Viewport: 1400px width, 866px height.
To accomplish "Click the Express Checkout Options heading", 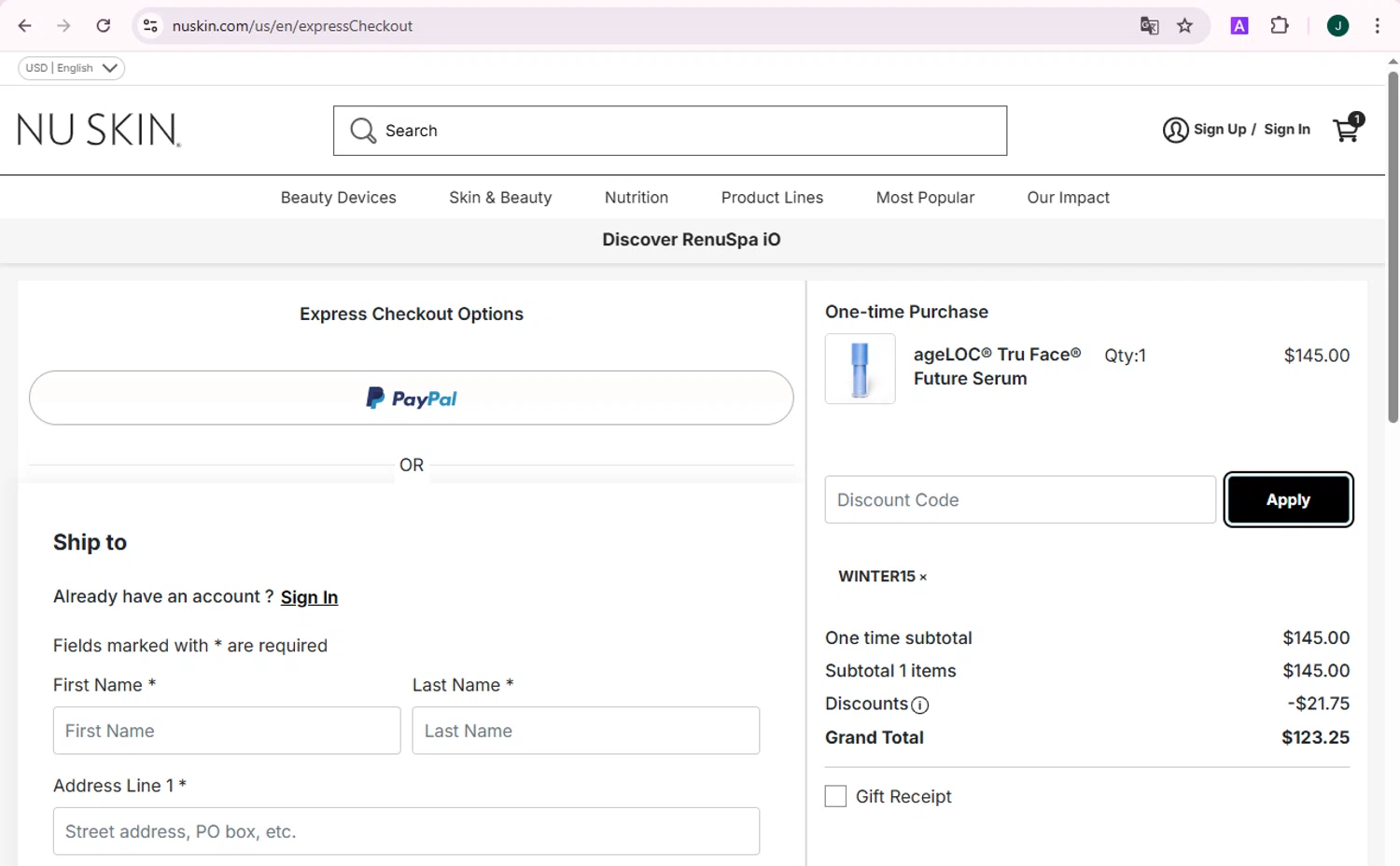I will coord(412,314).
